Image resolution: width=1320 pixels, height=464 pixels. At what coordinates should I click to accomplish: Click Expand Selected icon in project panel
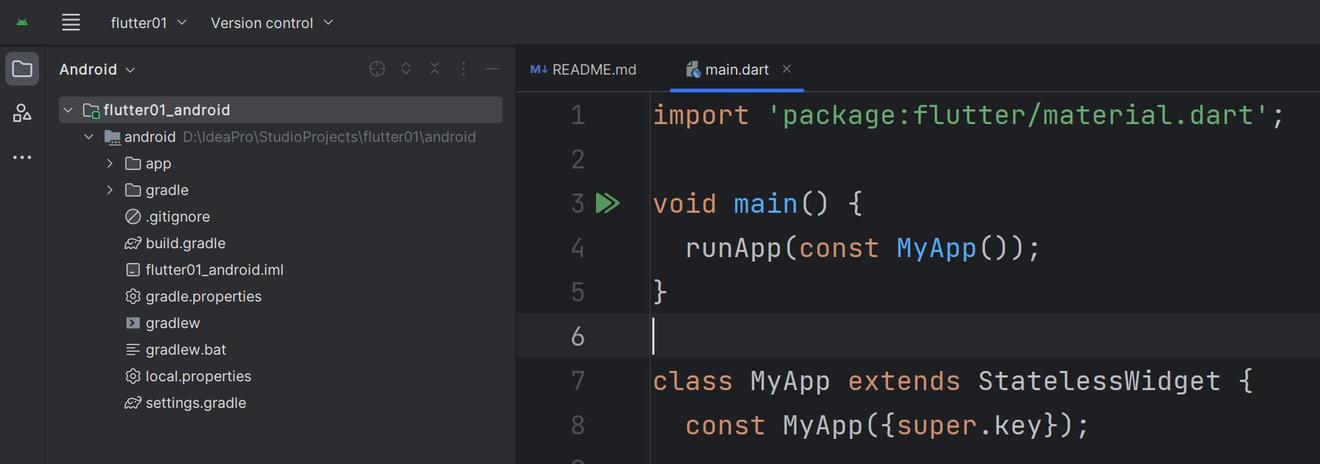point(406,69)
